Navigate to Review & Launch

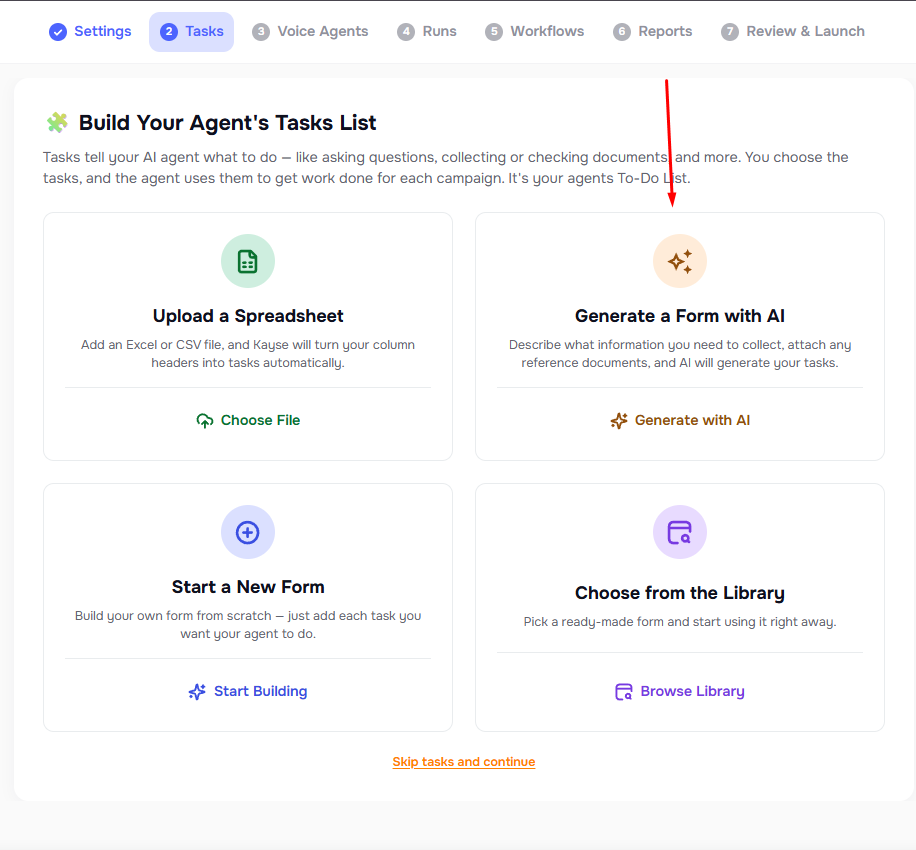point(792,31)
